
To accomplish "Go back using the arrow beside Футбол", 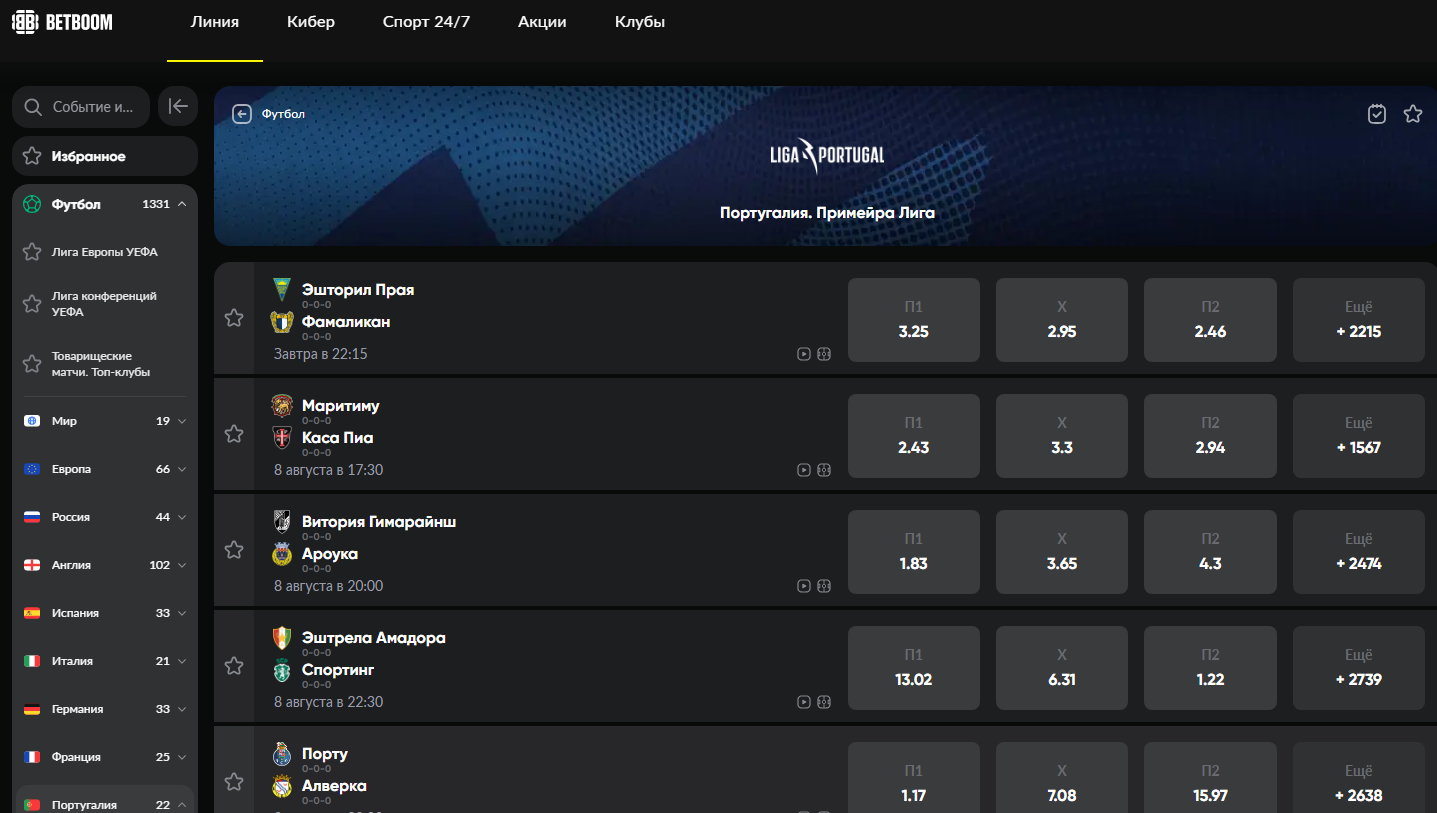I will pyautogui.click(x=241, y=114).
